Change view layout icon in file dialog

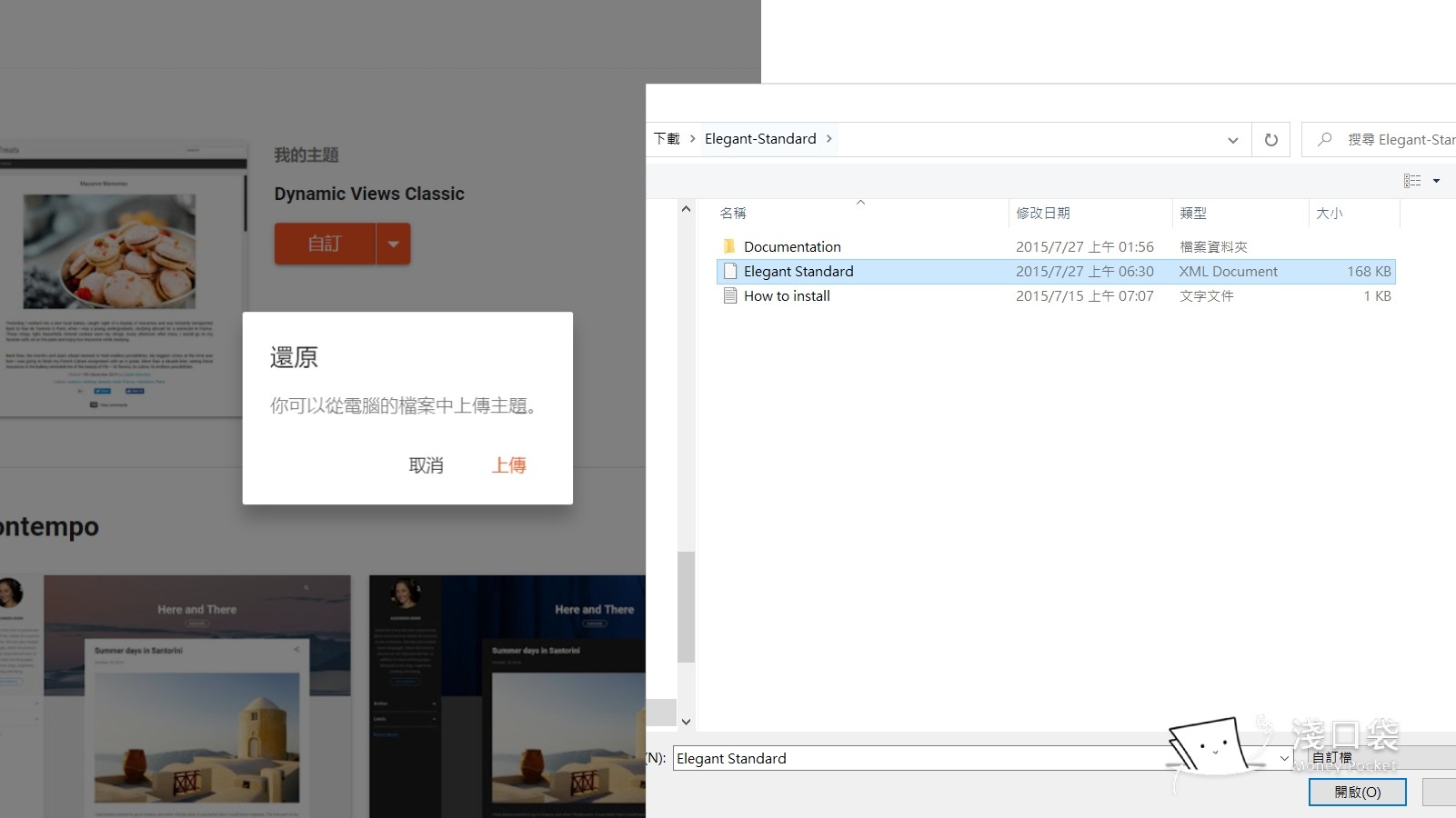click(x=1412, y=181)
